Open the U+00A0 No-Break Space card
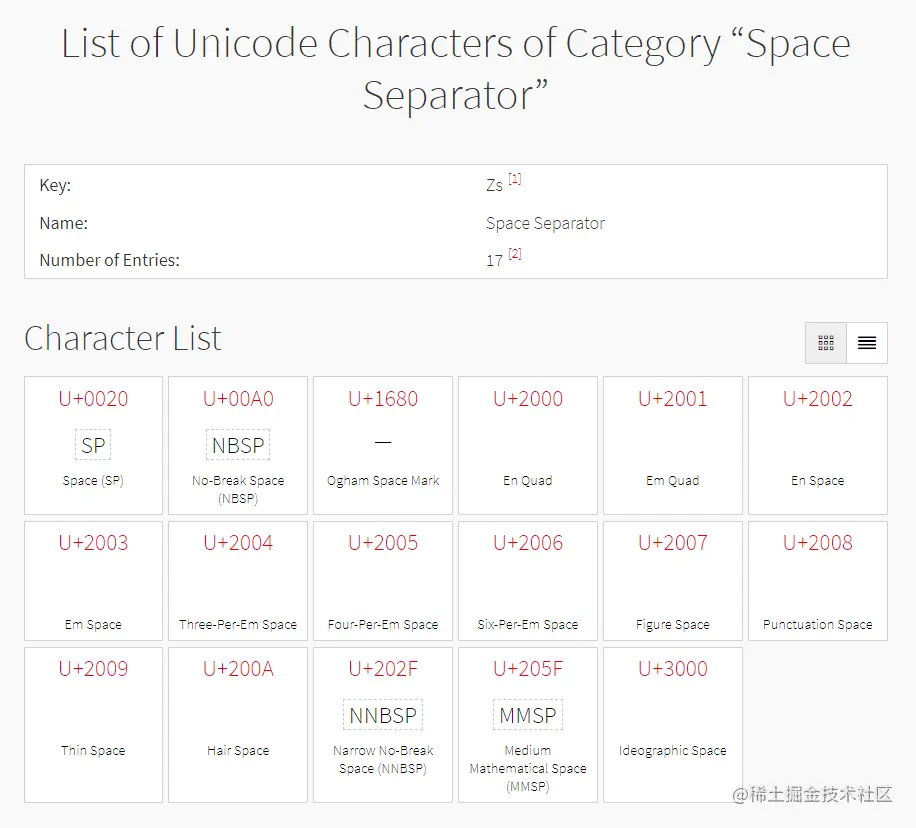Screen dimensions: 916x828 pyautogui.click(x=238, y=445)
